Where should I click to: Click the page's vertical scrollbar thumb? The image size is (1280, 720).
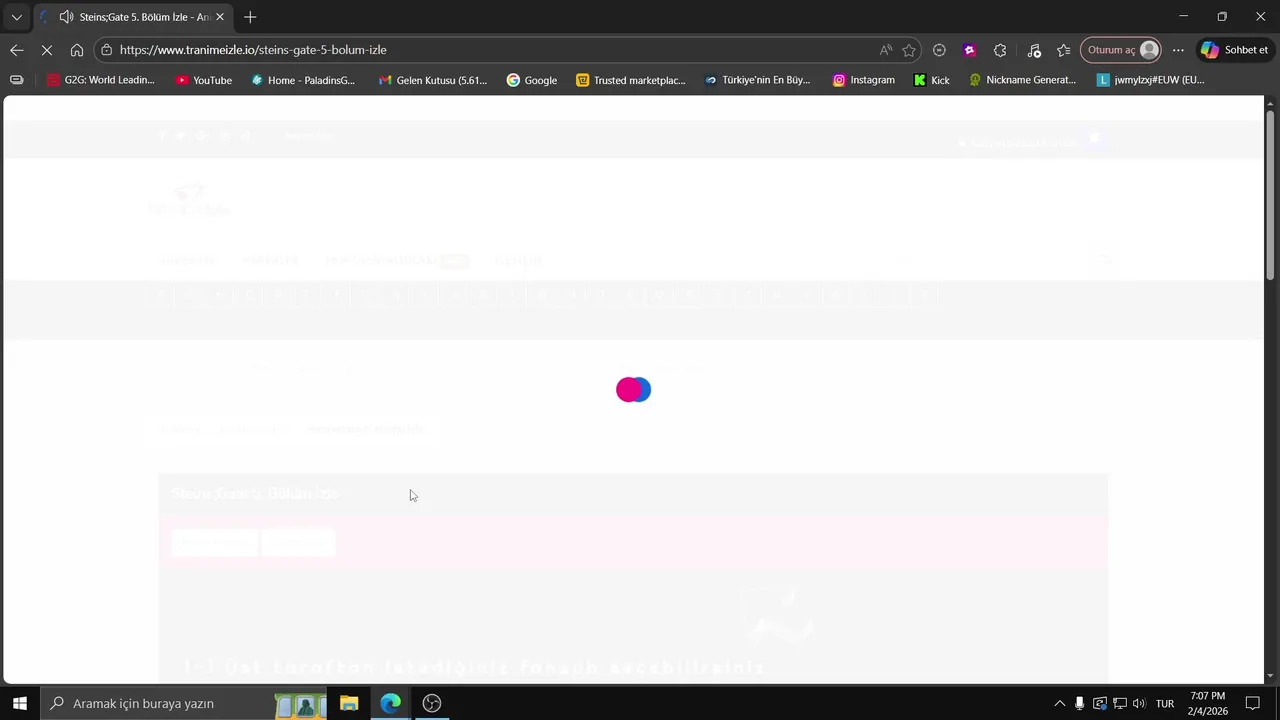point(1271,195)
